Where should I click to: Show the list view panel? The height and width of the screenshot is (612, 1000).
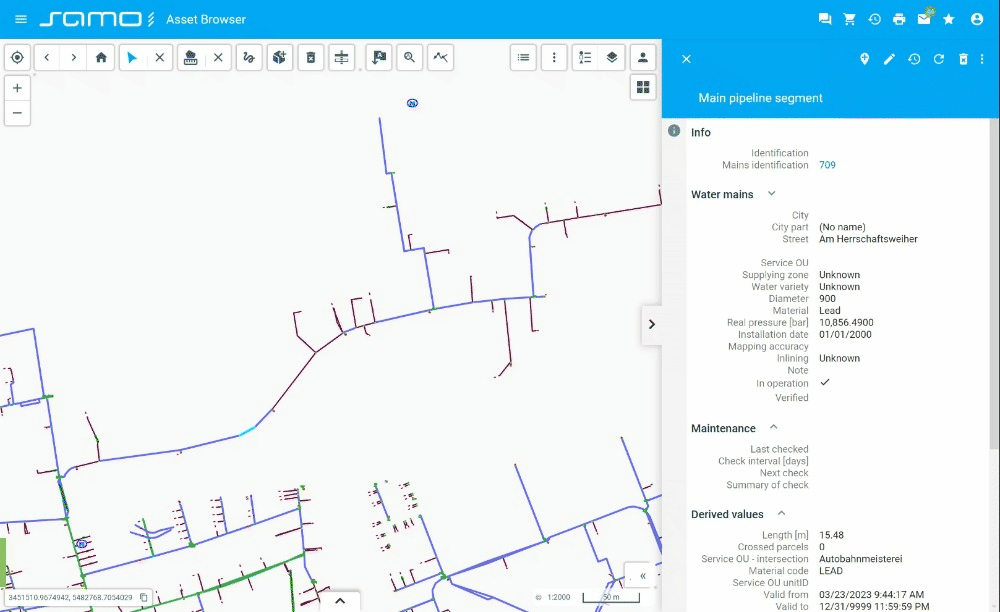pos(524,57)
